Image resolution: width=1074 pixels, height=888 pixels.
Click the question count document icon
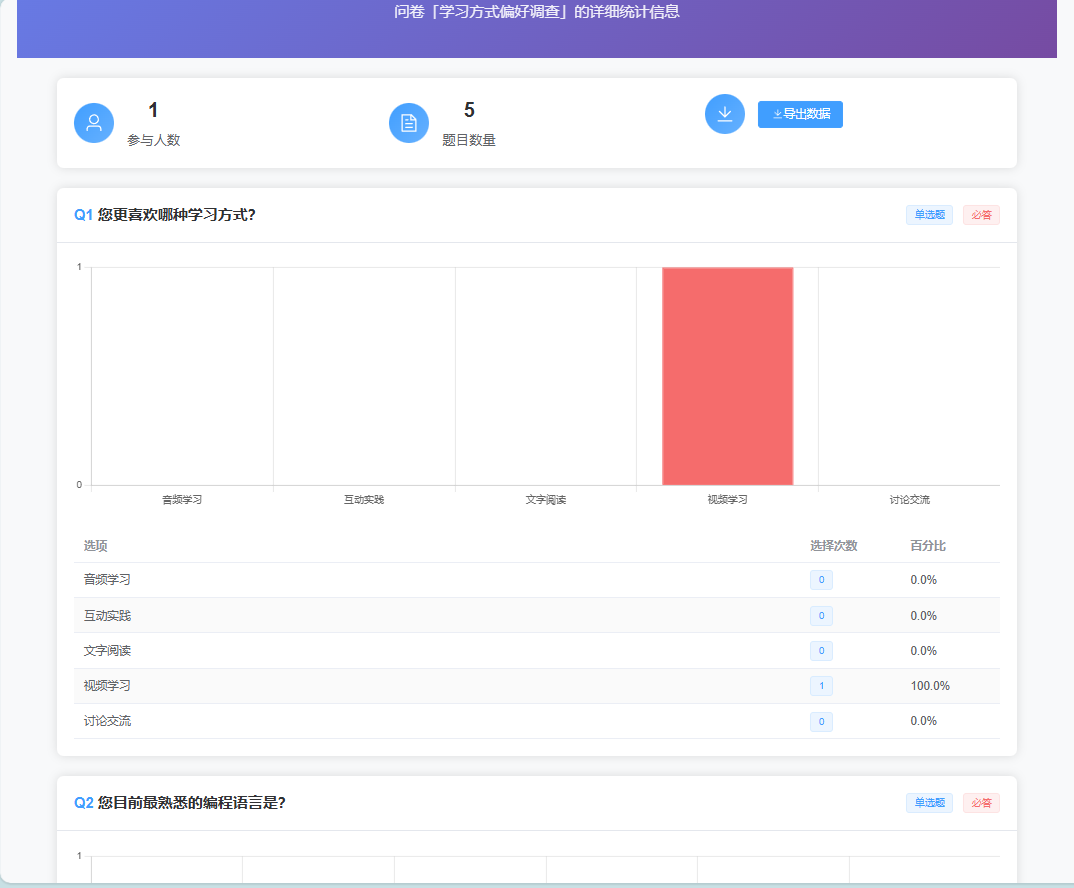[409, 123]
